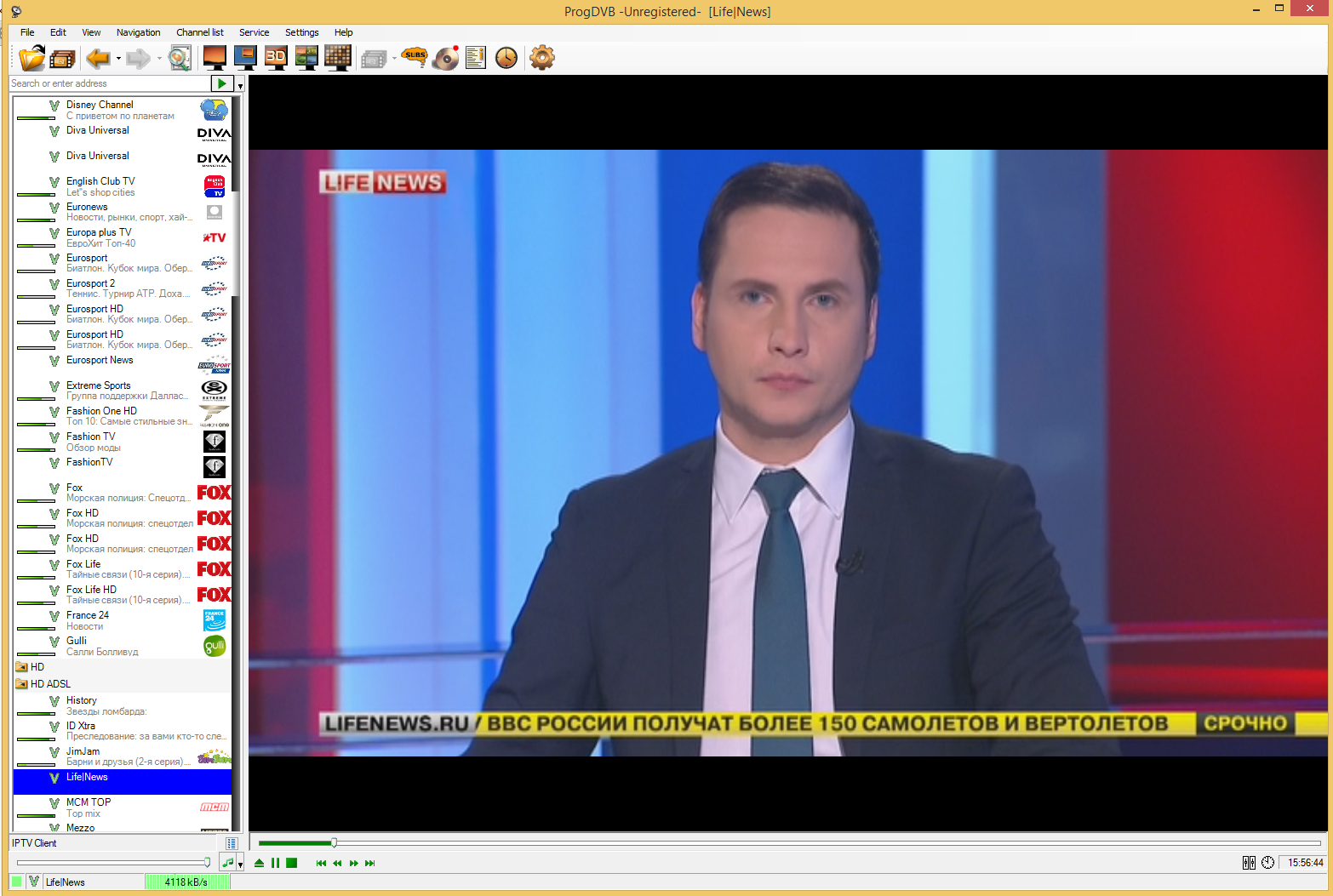The height and width of the screenshot is (896, 1333).
Task: Select the MCM TOP channel
Action: pyautogui.click(x=122, y=808)
